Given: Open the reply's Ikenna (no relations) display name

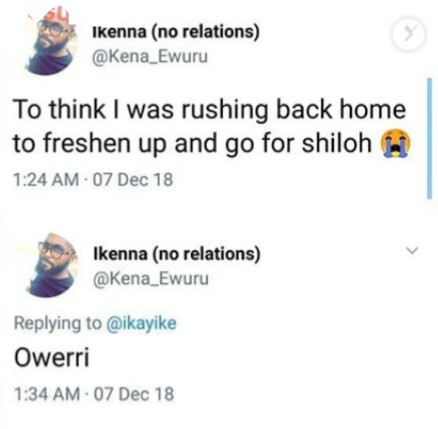Looking at the screenshot, I should tap(177, 254).
